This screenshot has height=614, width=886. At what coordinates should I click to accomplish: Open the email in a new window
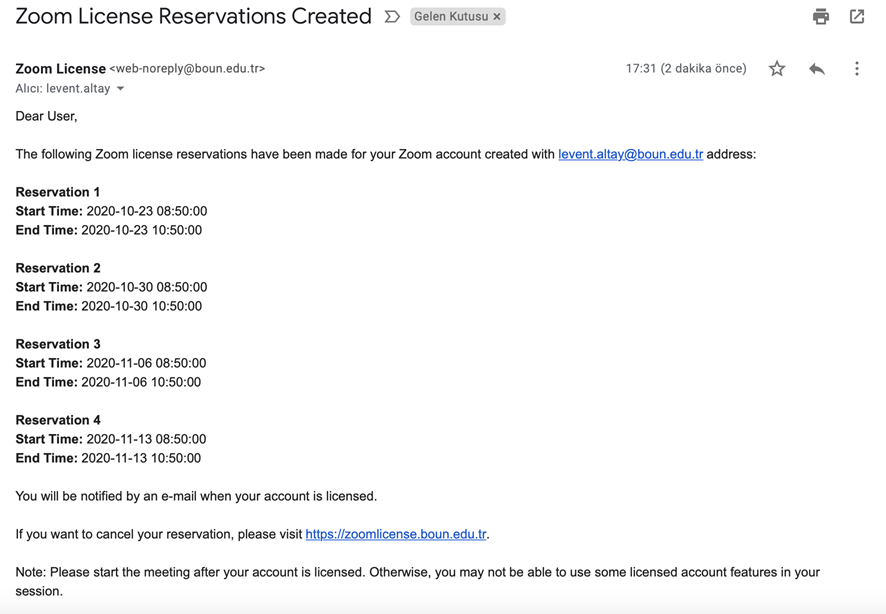(857, 16)
